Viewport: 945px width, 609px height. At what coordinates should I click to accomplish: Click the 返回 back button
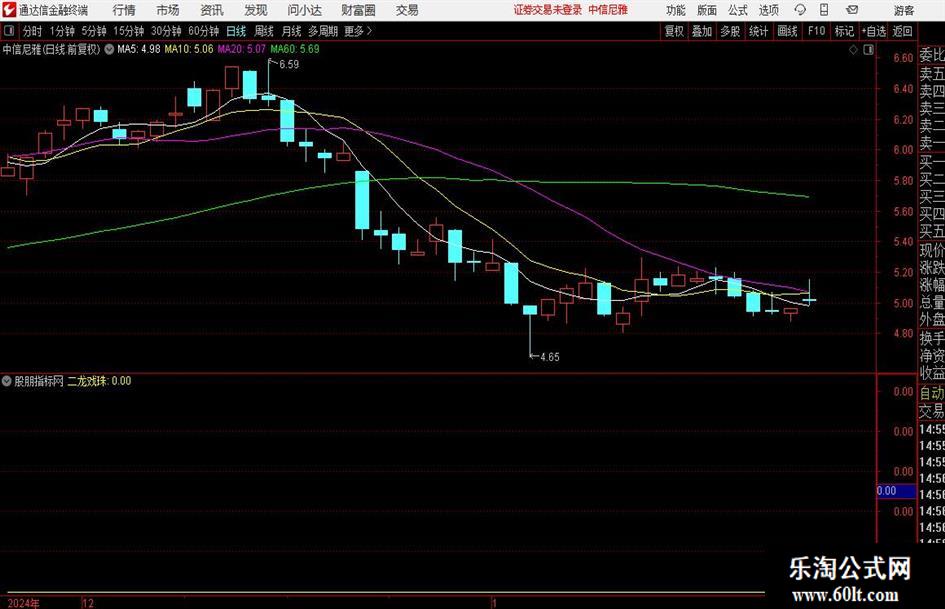(x=902, y=31)
